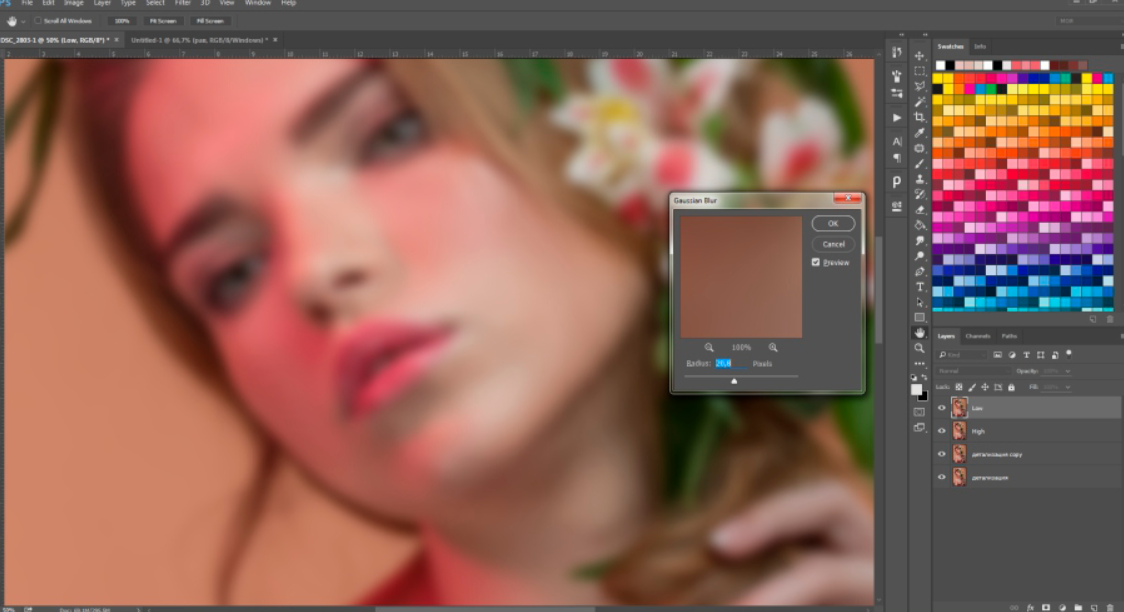Cancel the Gaussian Blur dialog
1124x612 pixels.
pos(833,244)
